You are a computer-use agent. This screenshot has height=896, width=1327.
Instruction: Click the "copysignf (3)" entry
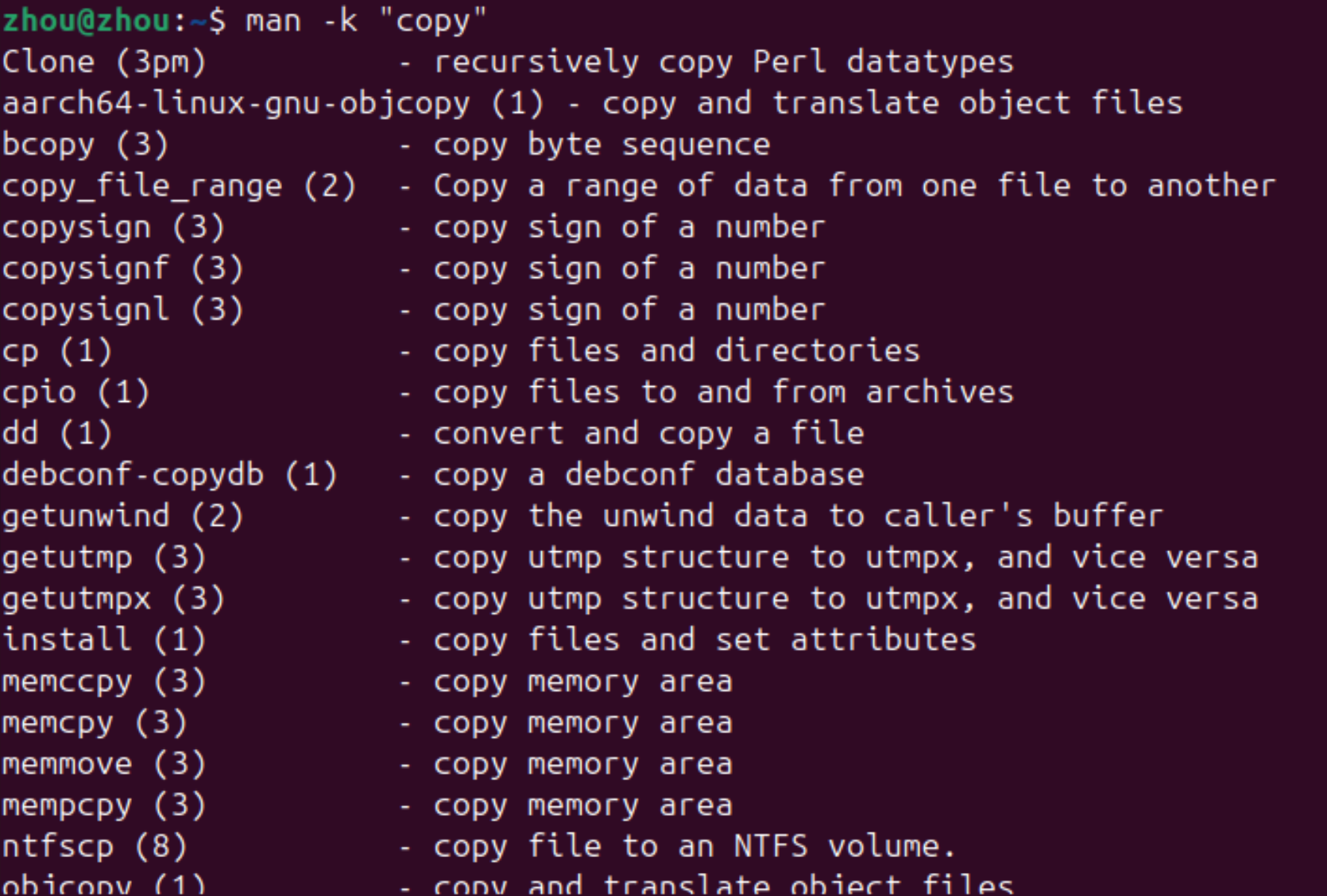tap(122, 268)
